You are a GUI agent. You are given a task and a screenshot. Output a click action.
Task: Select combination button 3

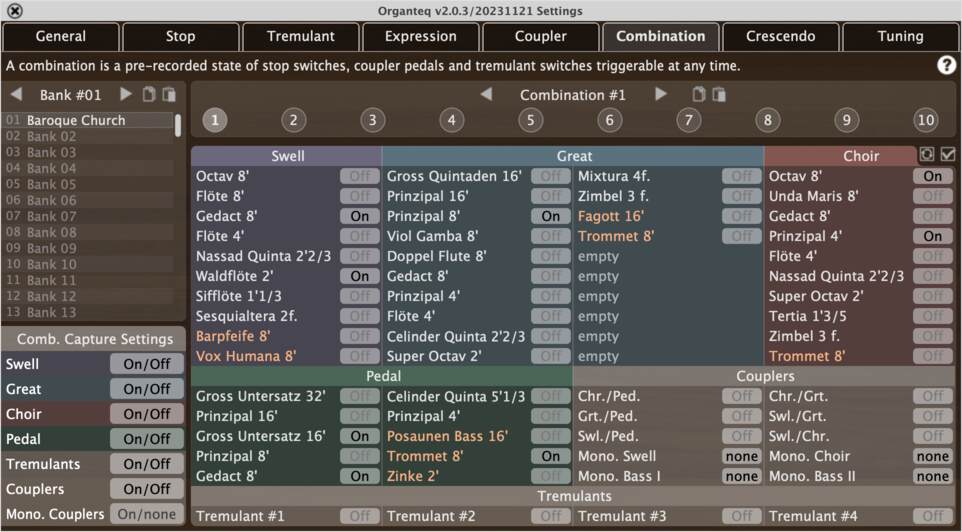372,120
